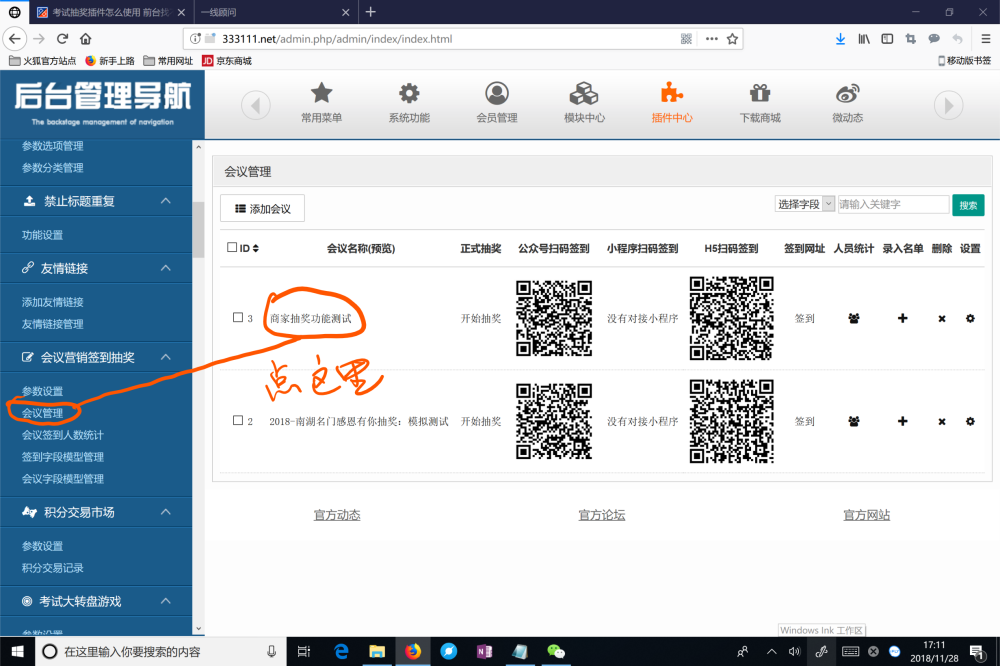This screenshot has width=1000, height=666.
Task: Collapse the 积分交易市场 sidebar section
Action: click(166, 512)
